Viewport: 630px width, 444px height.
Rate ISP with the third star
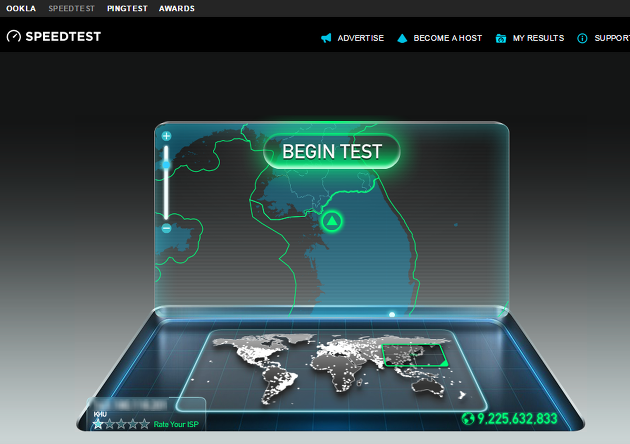tap(121, 424)
